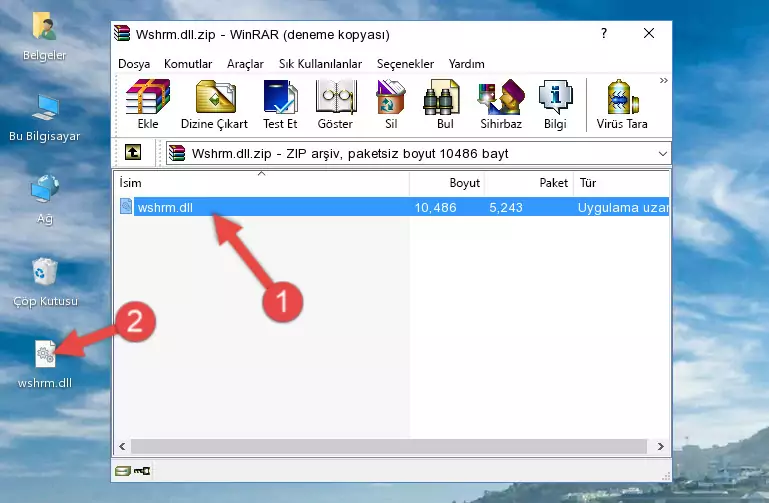Screen dimensions: 769x503
Task: Open the Komutlar menu
Action: 188,64
